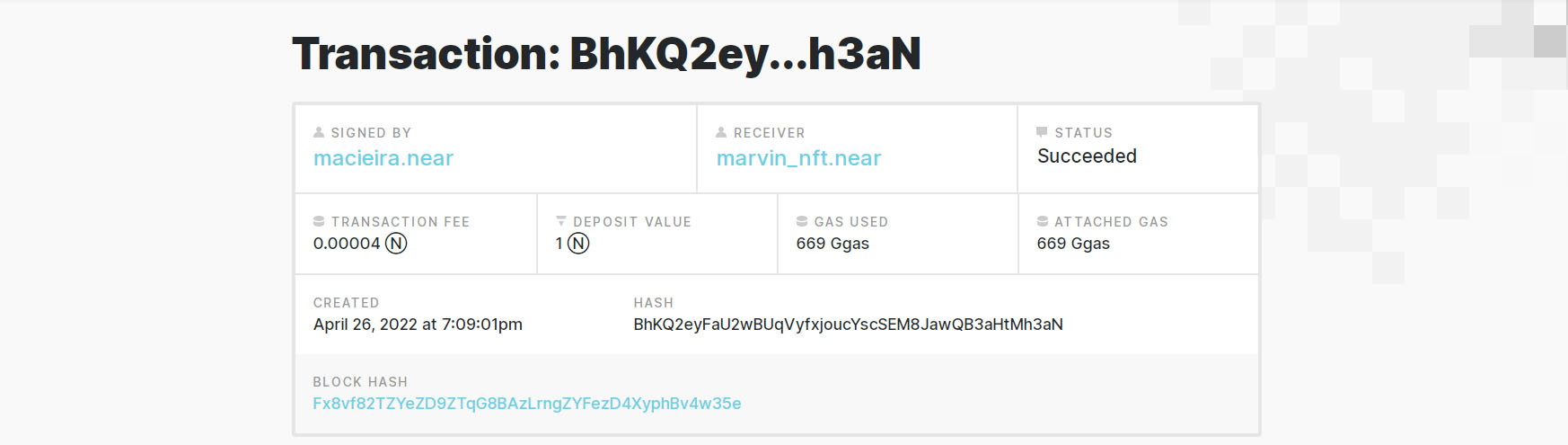Open the marvin_nft.near receiver account link
The width and height of the screenshot is (1568, 445).
798,158
